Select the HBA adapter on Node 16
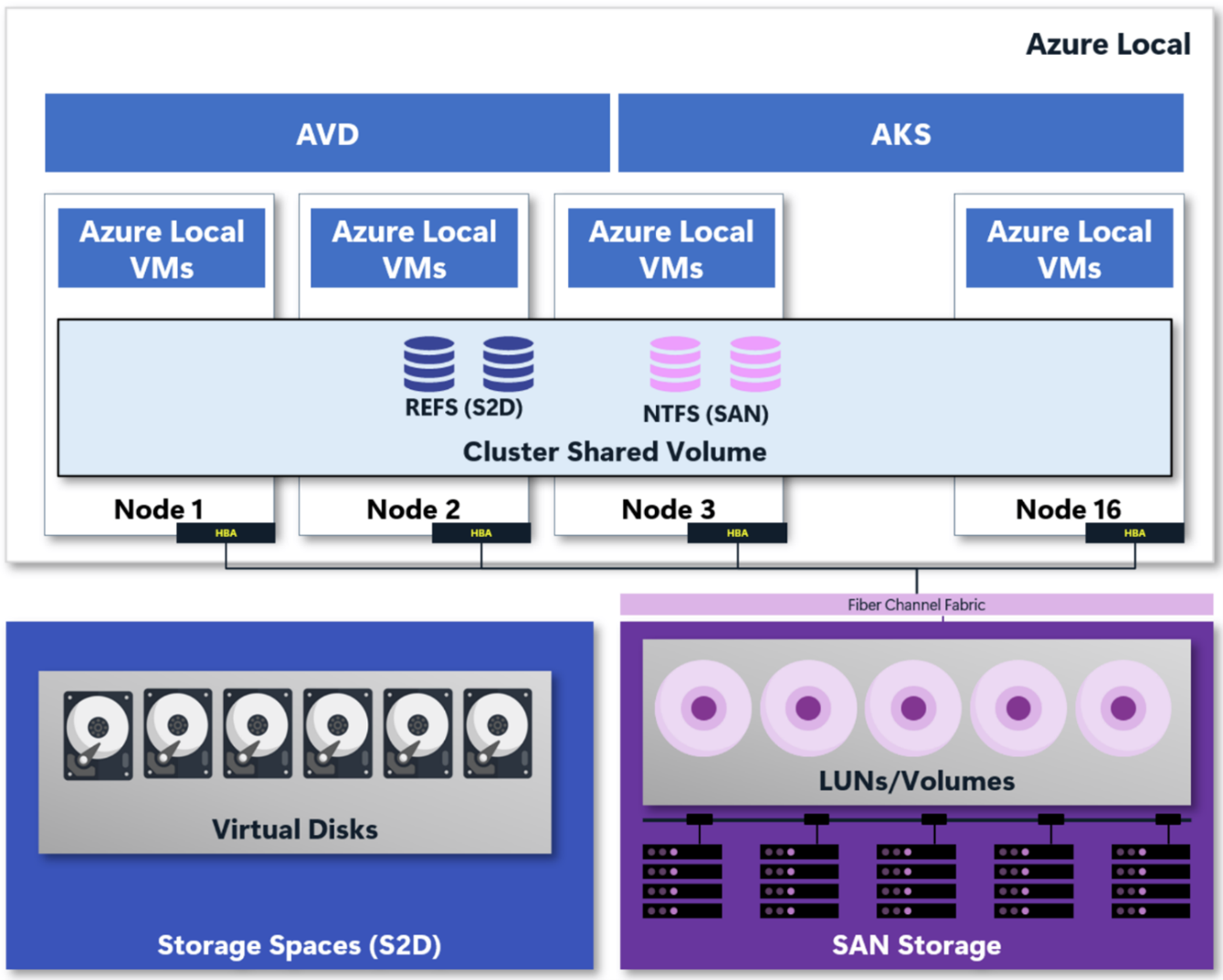This screenshot has height=980, width=1223. [1134, 532]
